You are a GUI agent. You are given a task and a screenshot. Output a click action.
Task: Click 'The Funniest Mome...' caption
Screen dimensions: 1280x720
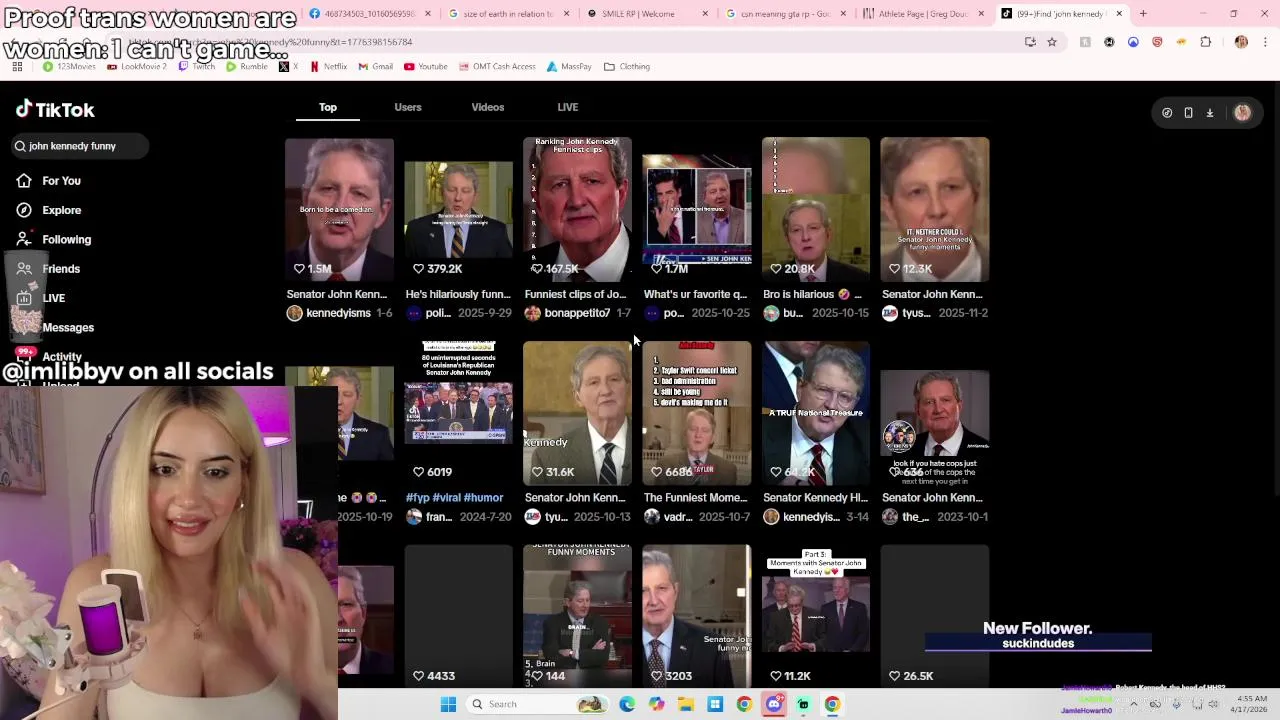click(x=695, y=498)
